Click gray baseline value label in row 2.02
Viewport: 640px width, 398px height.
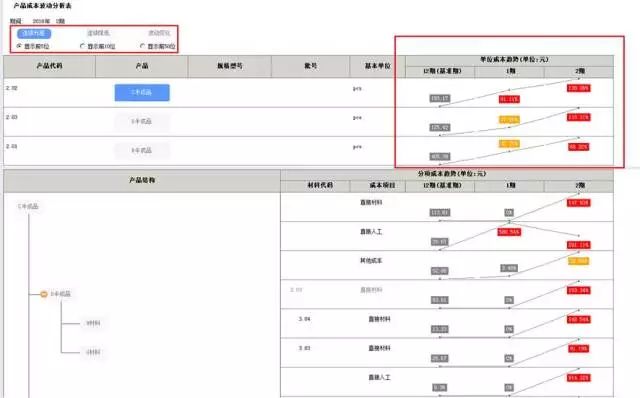tap(440, 98)
